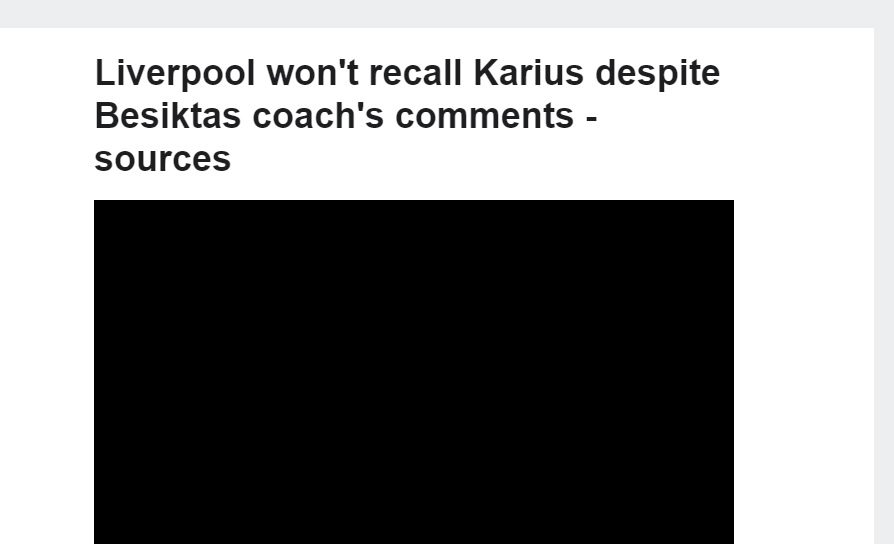The image size is (894, 544).
Task: Click the word "coach's" in the headline
Action: click(318, 116)
